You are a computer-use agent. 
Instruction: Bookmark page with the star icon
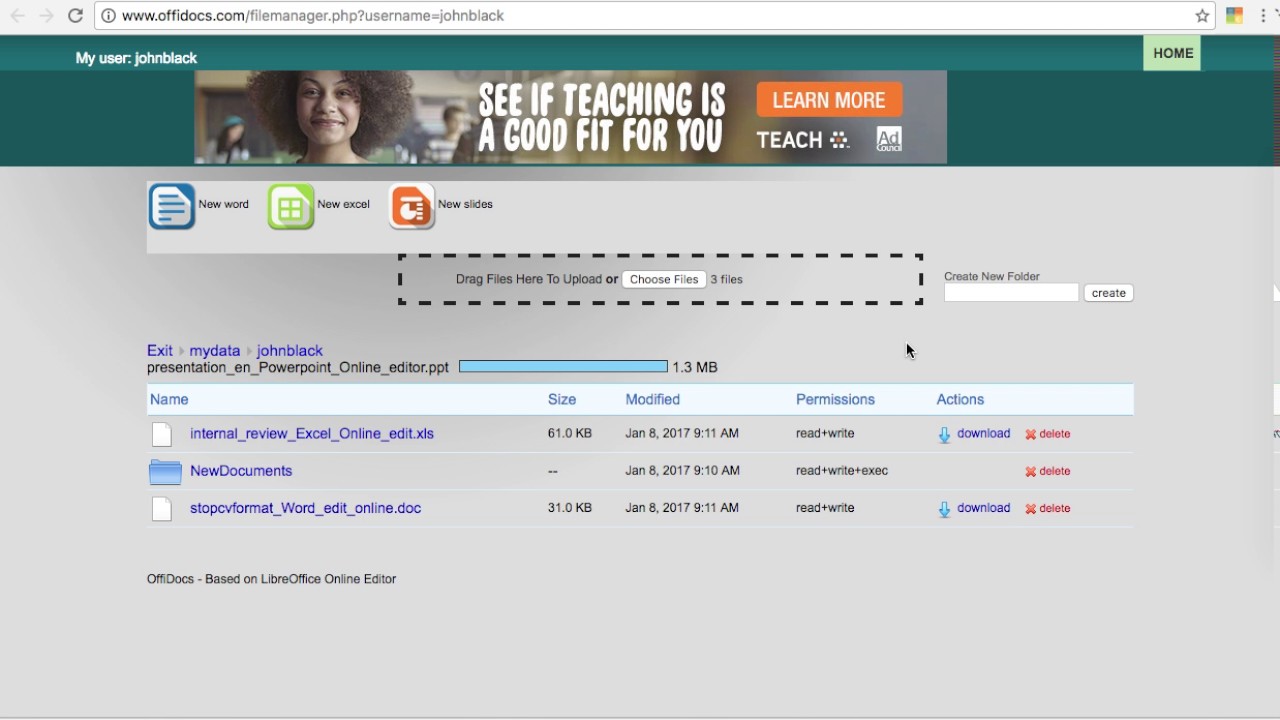1202,16
